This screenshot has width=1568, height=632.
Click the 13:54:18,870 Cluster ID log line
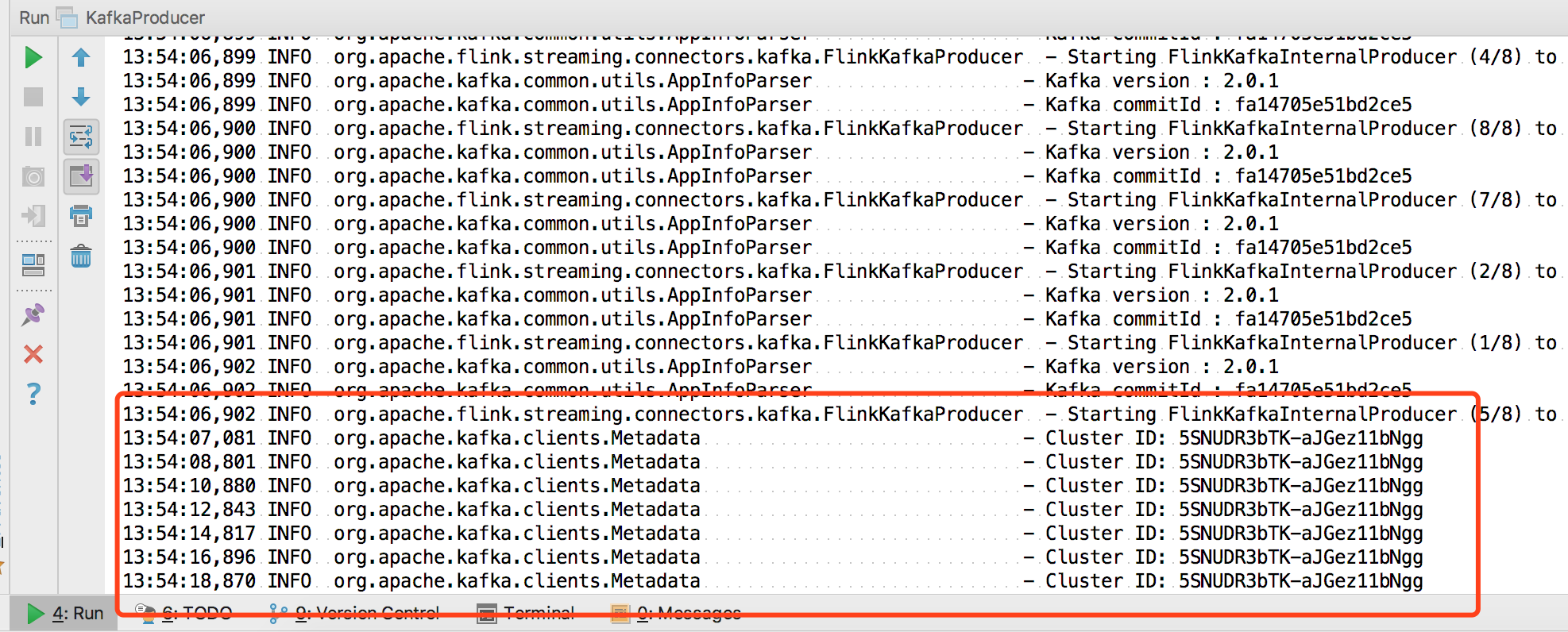pos(773,581)
